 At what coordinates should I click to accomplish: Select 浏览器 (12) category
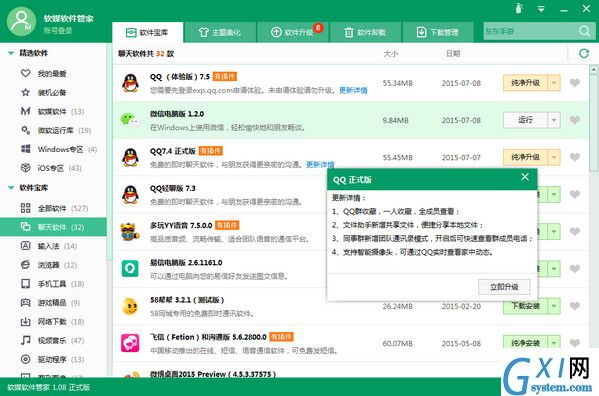point(53,265)
